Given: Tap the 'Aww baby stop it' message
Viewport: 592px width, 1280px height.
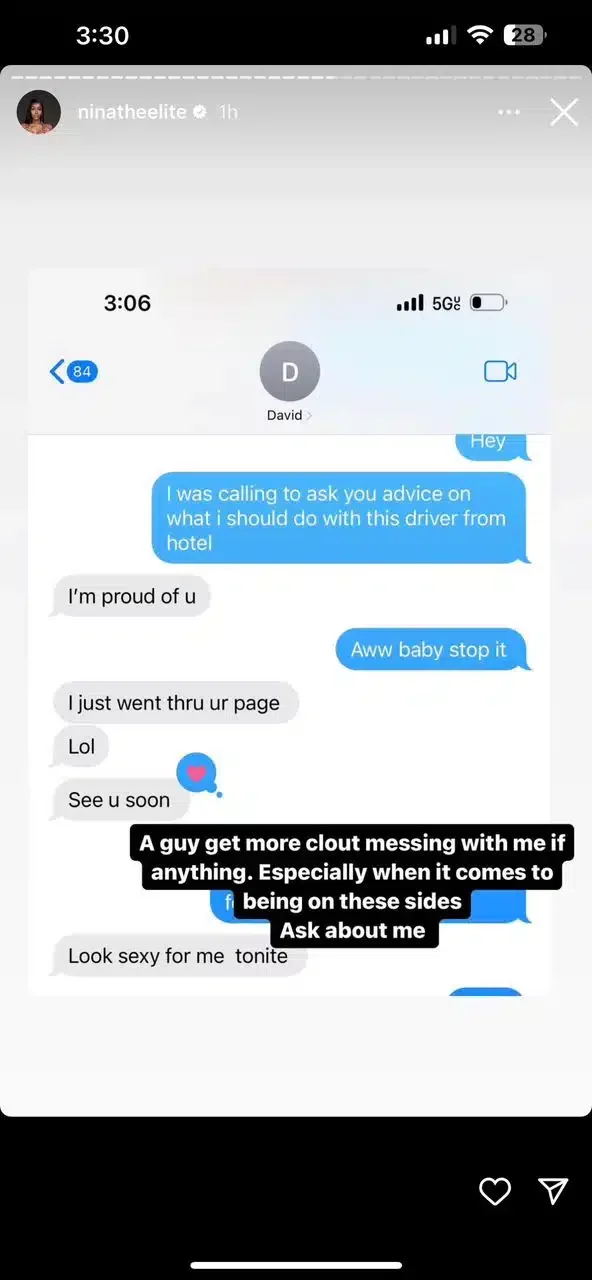Looking at the screenshot, I should 429,650.
